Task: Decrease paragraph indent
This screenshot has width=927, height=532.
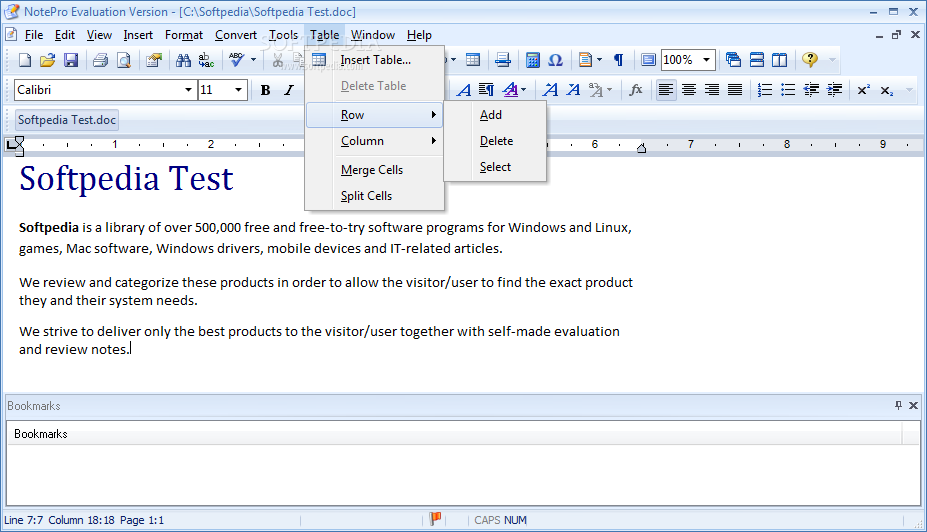Action: (x=811, y=90)
